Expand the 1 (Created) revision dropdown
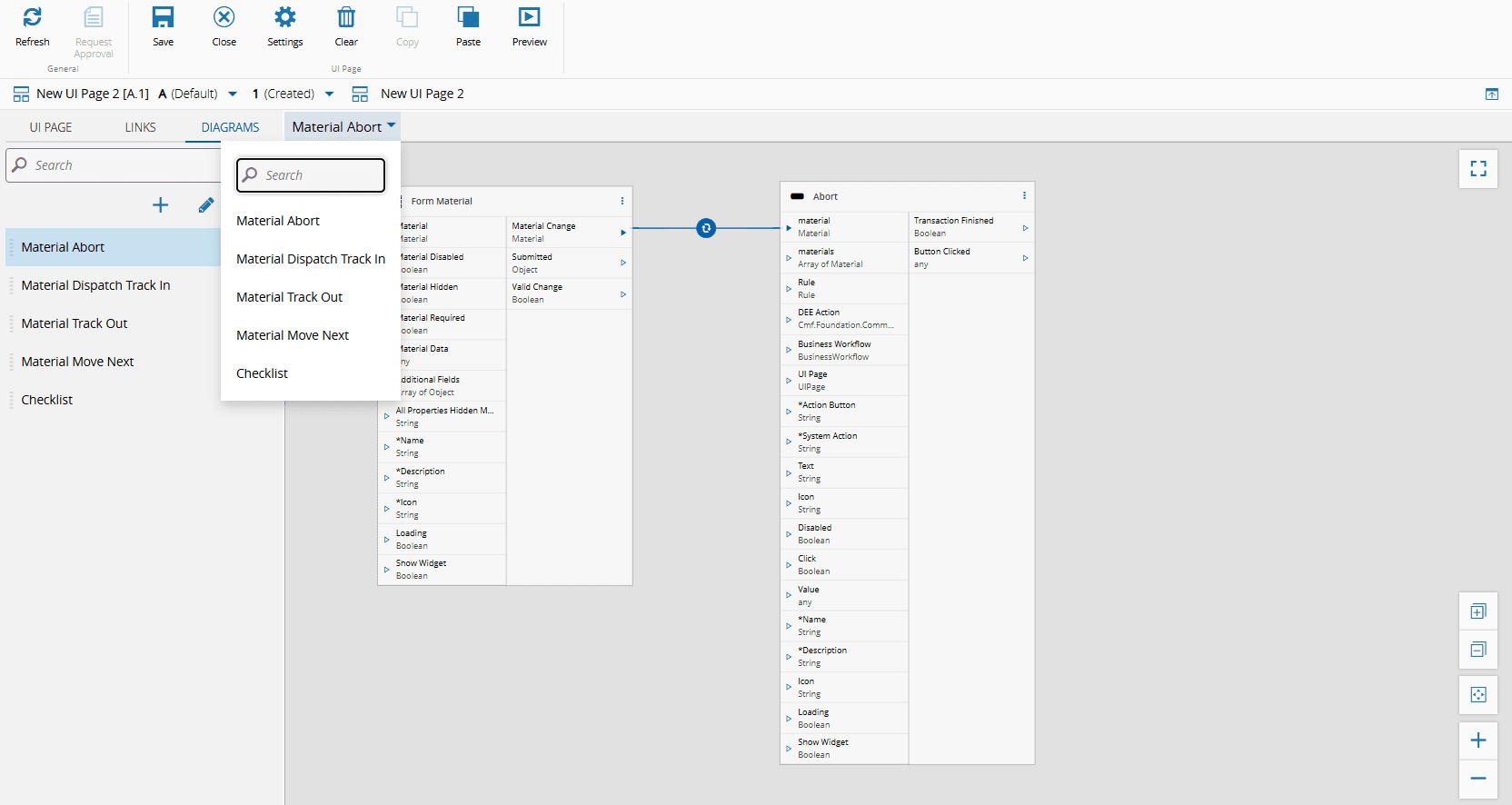This screenshot has width=1512, height=805. (x=329, y=94)
